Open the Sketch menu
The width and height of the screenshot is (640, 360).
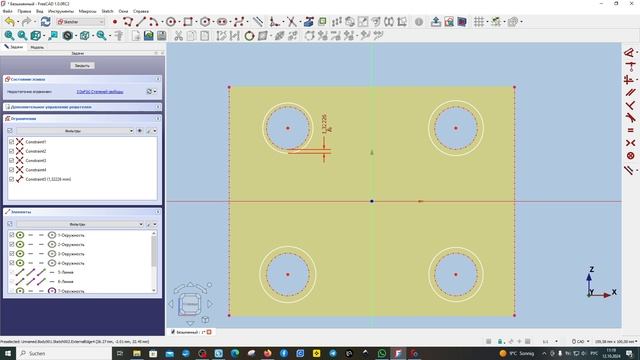click(x=107, y=11)
